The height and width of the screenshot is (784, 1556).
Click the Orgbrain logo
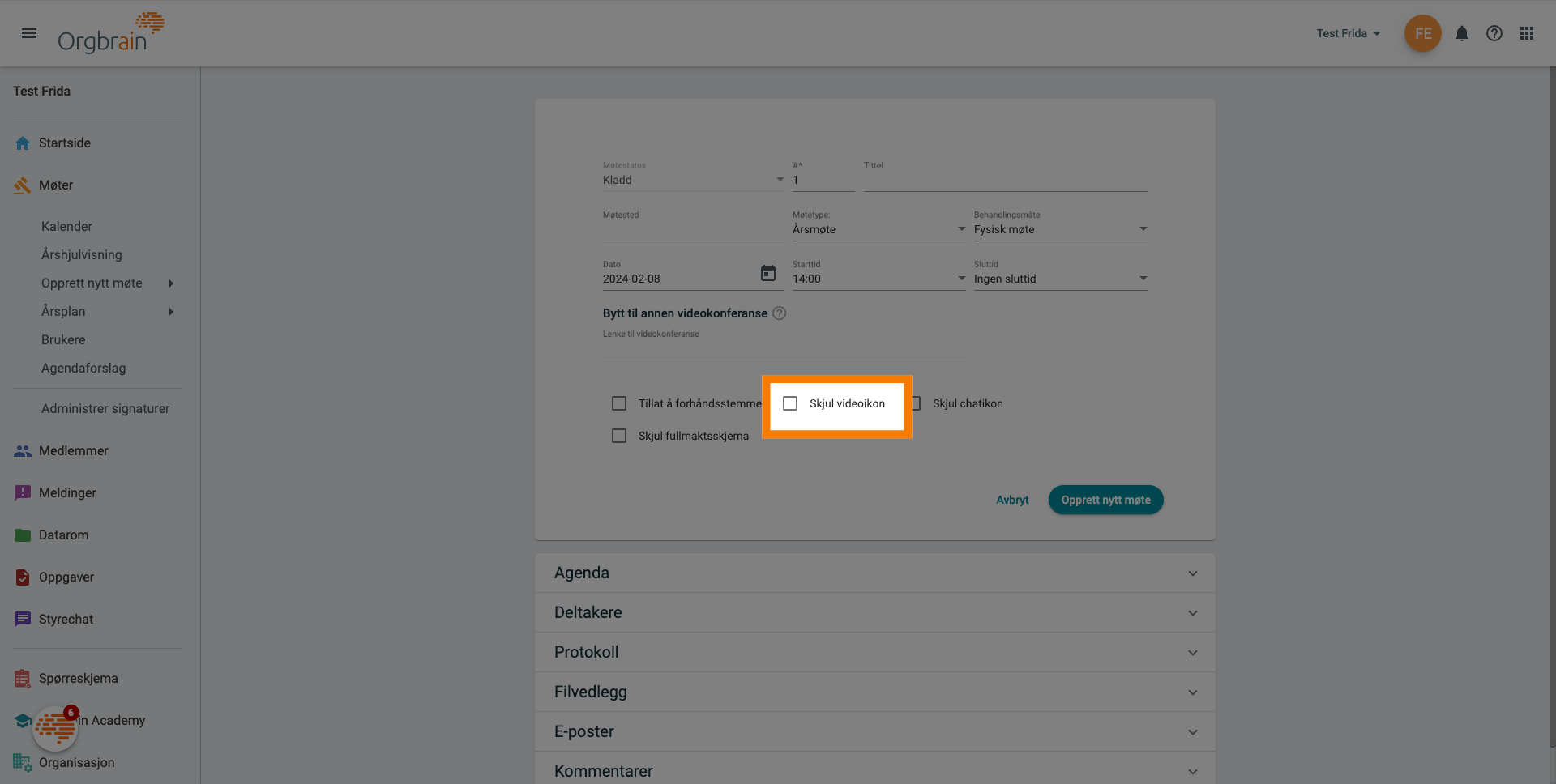coord(110,33)
